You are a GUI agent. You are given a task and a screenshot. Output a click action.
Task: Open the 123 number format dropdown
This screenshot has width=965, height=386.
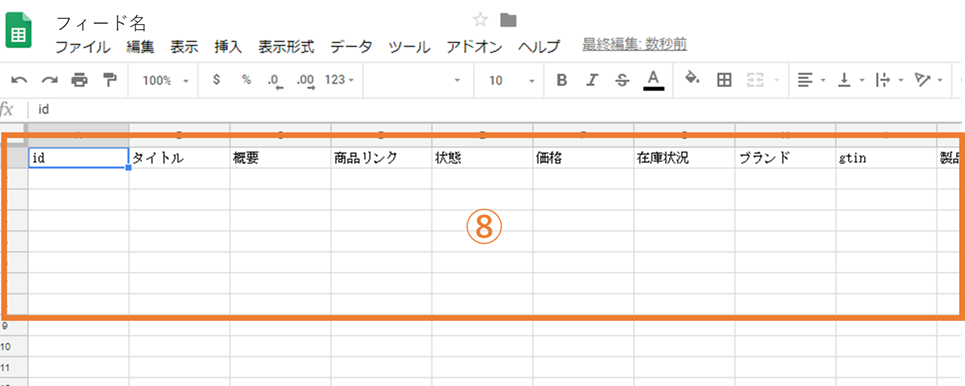340,80
